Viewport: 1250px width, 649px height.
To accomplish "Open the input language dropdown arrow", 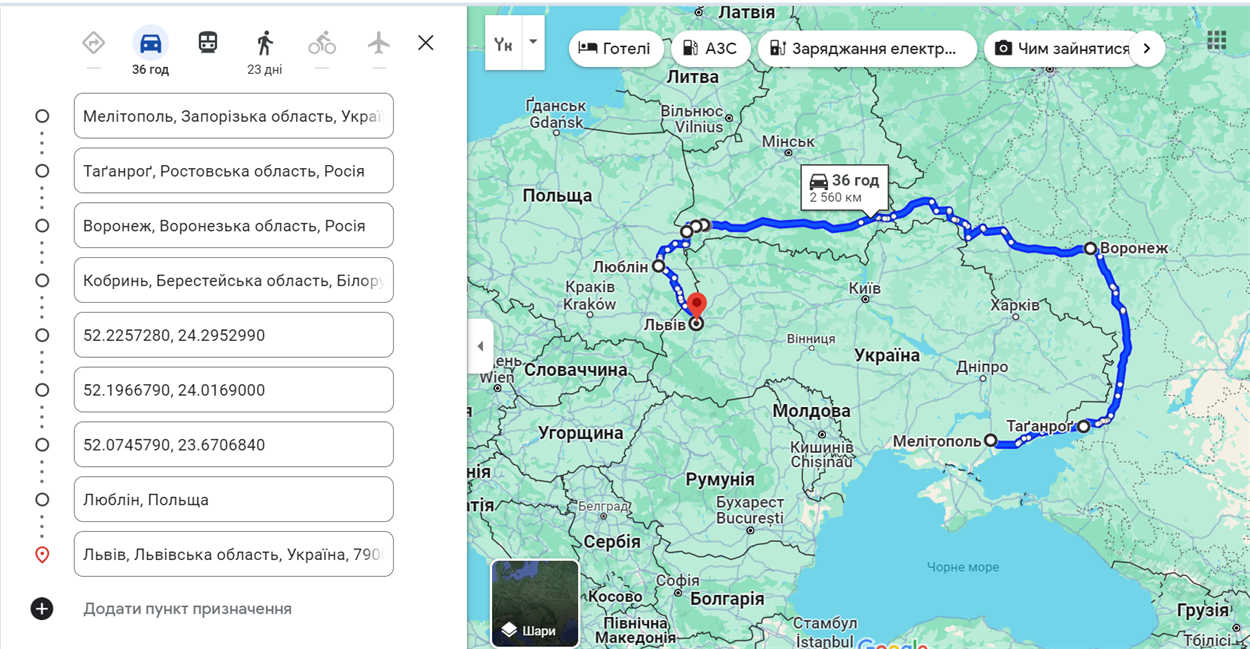I will (x=533, y=42).
